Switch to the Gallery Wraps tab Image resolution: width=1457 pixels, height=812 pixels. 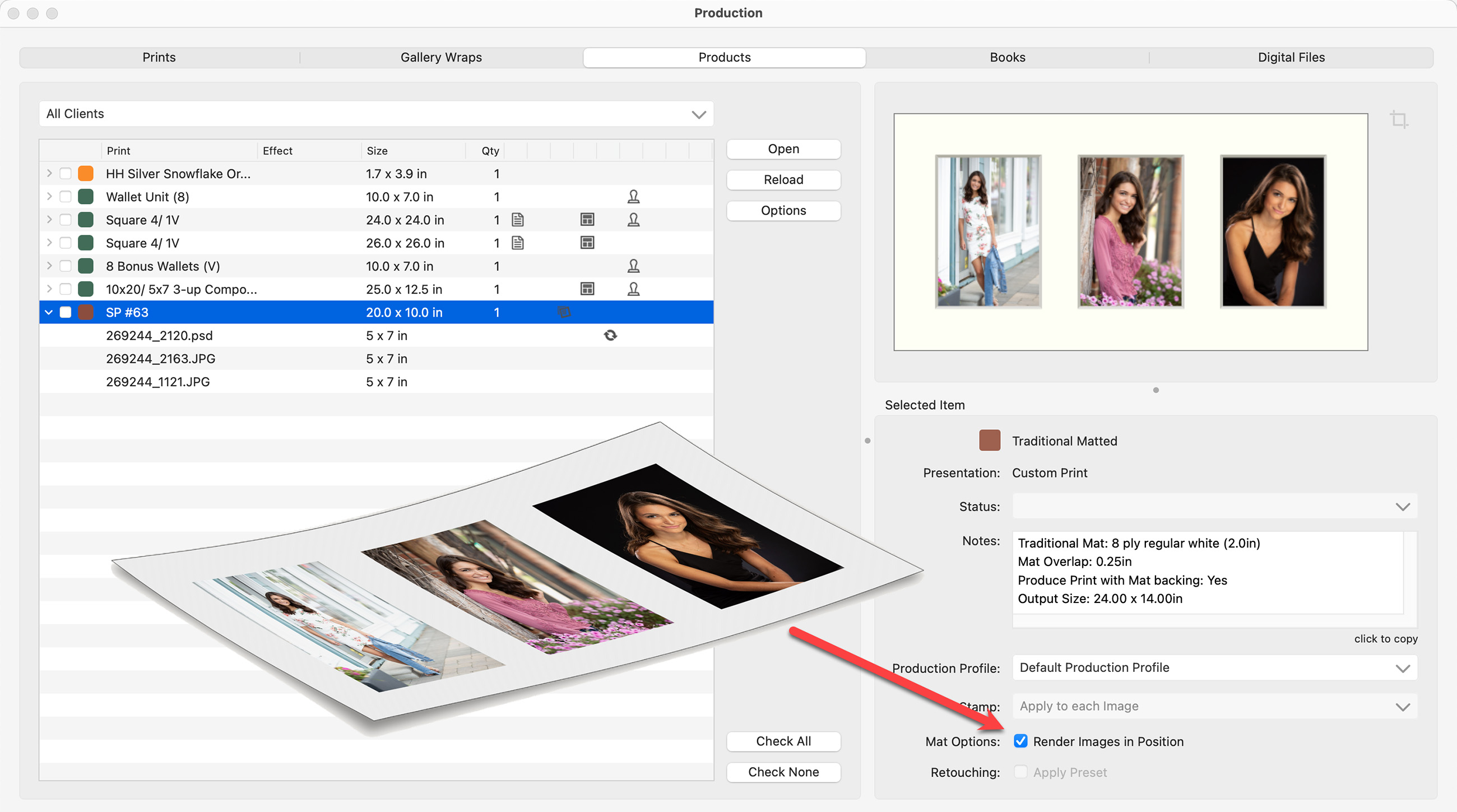[x=441, y=57]
